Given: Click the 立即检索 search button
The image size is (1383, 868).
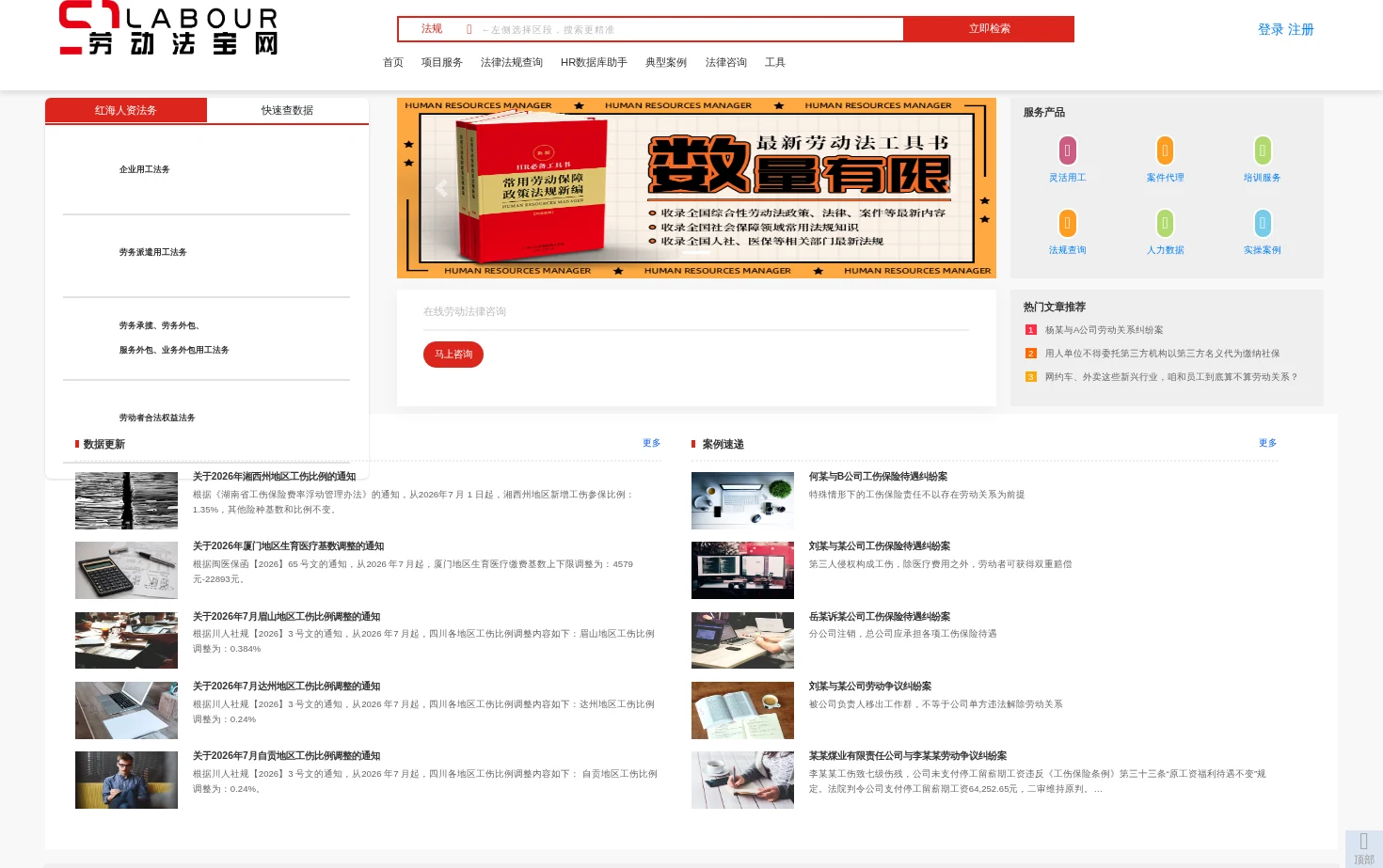Looking at the screenshot, I should point(989,29).
